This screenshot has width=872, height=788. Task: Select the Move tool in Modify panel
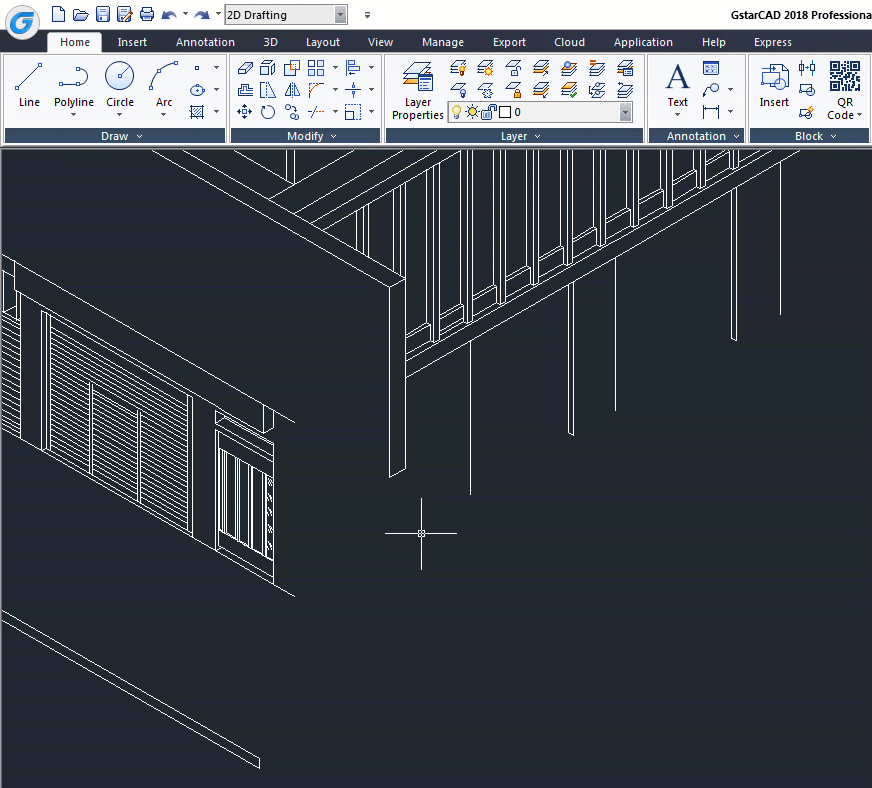(x=245, y=112)
